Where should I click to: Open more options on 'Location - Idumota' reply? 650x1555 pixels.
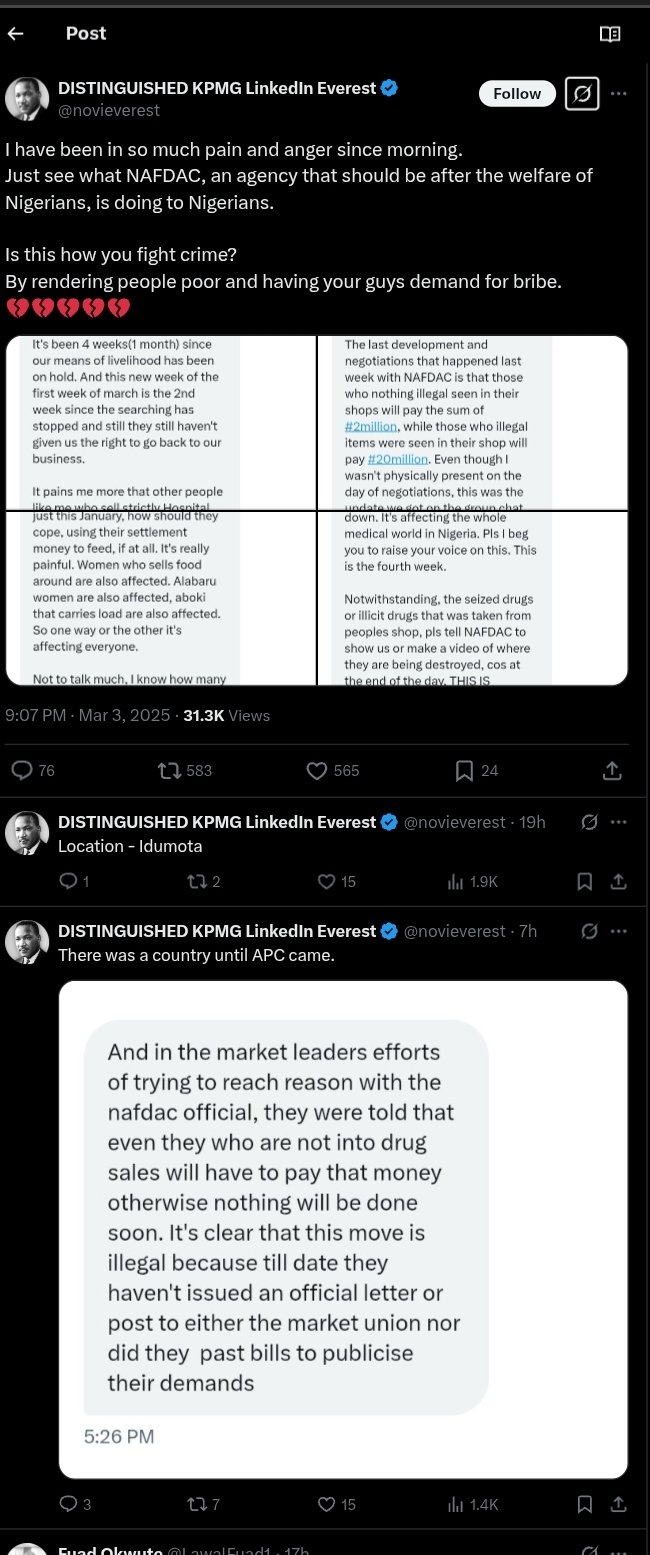[619, 822]
